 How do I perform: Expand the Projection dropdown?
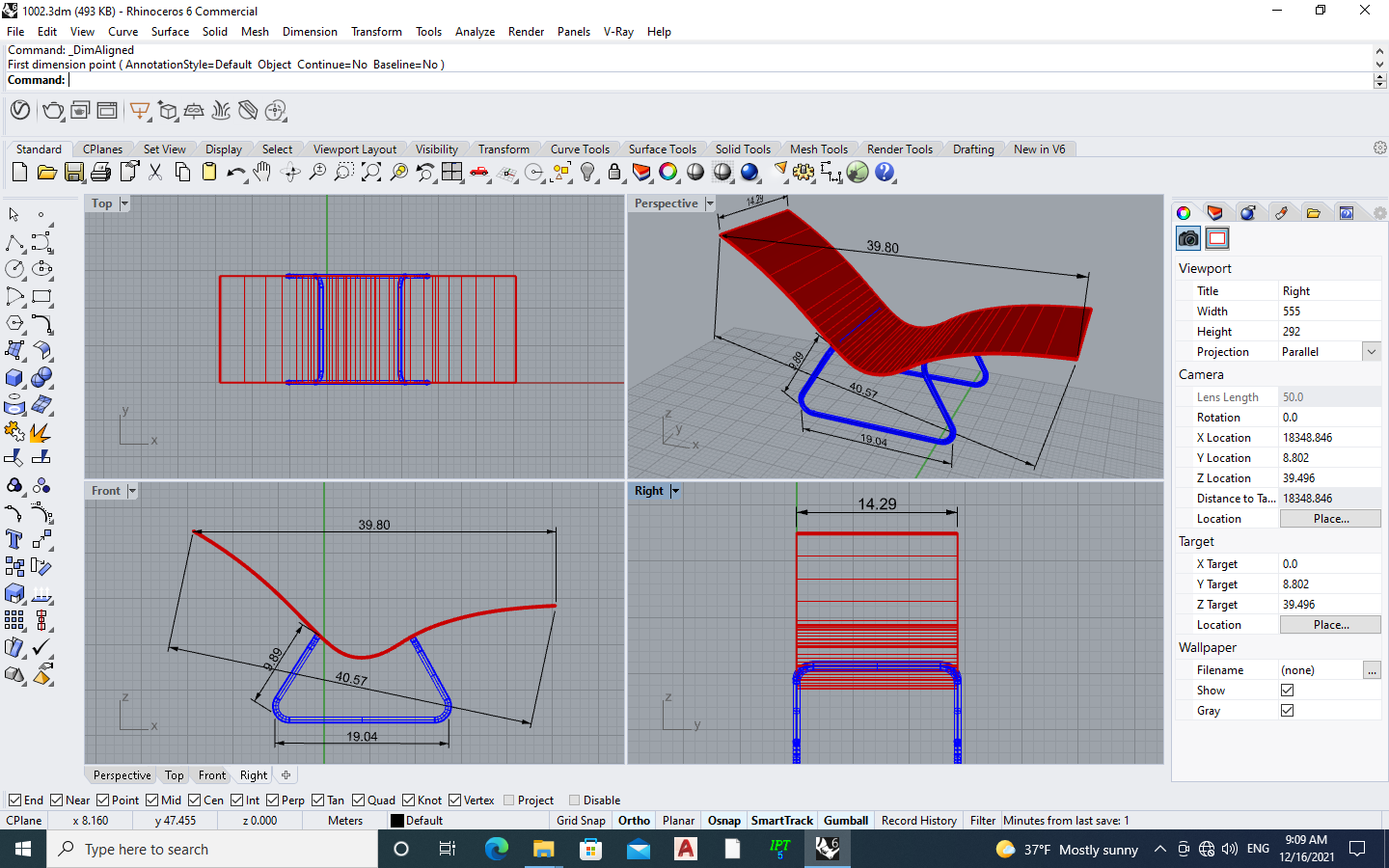pos(1371,352)
